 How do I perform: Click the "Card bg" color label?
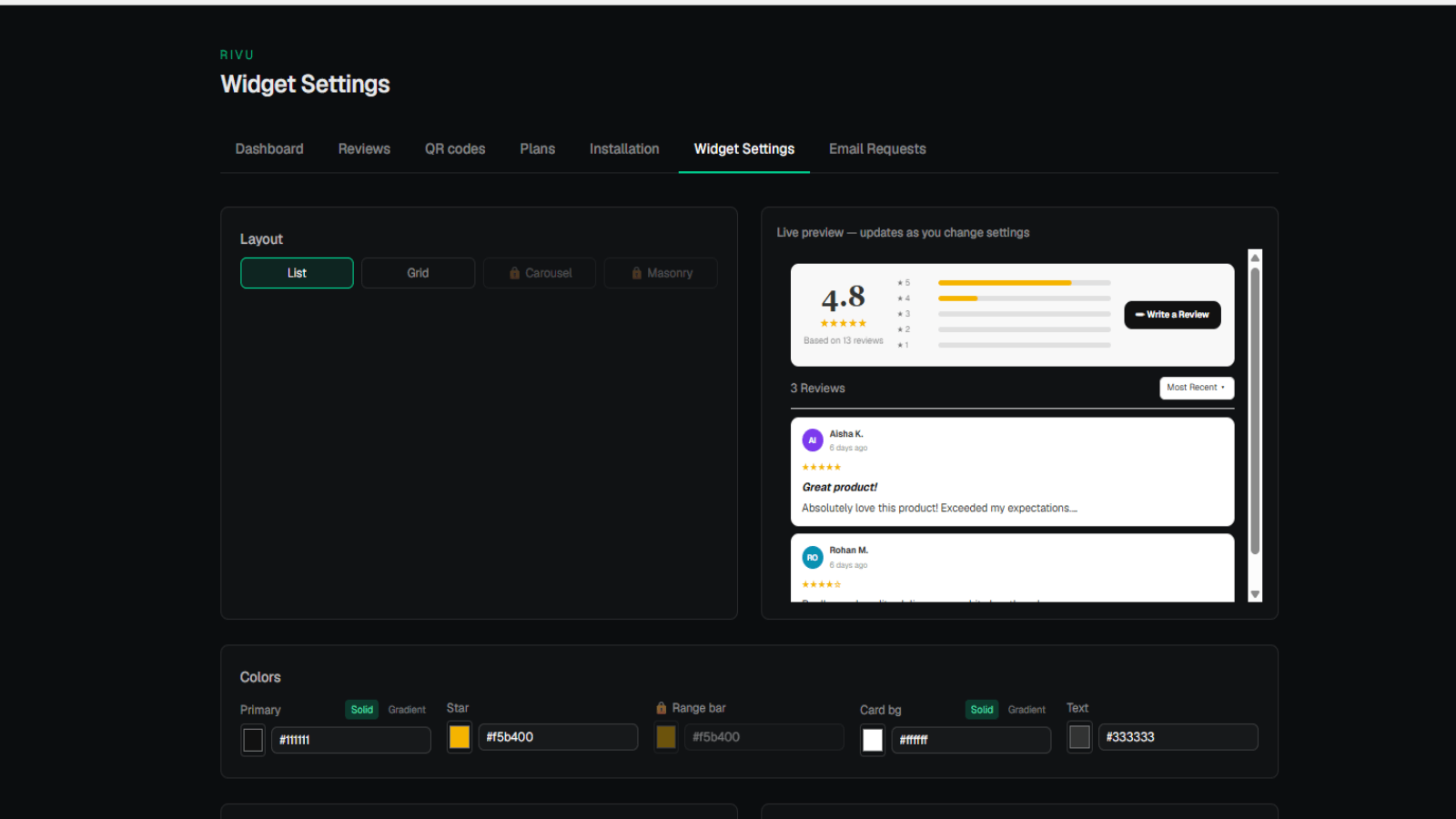coord(881,710)
